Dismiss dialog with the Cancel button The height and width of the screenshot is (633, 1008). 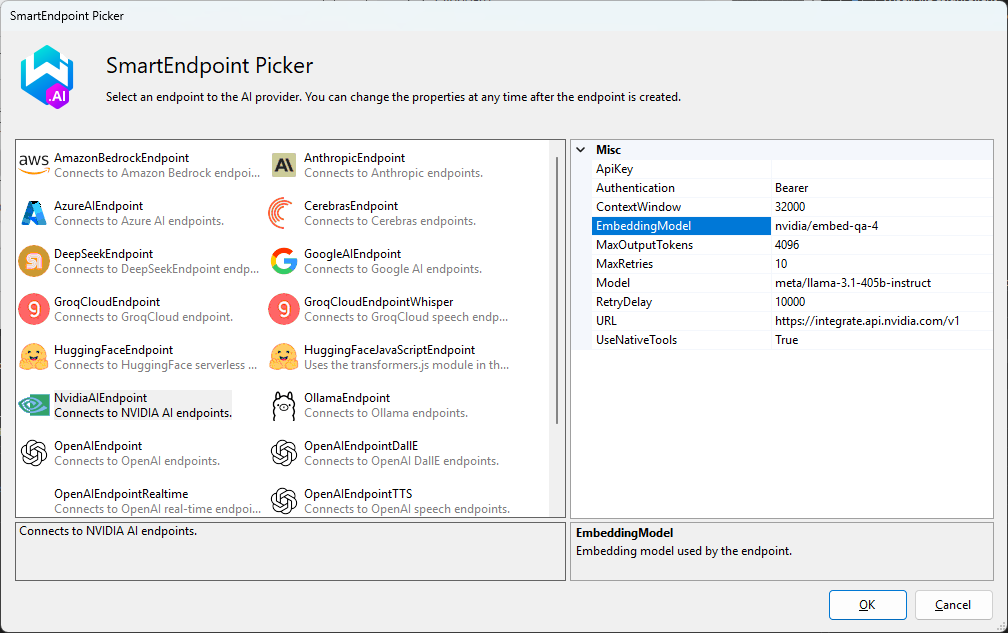point(953,605)
